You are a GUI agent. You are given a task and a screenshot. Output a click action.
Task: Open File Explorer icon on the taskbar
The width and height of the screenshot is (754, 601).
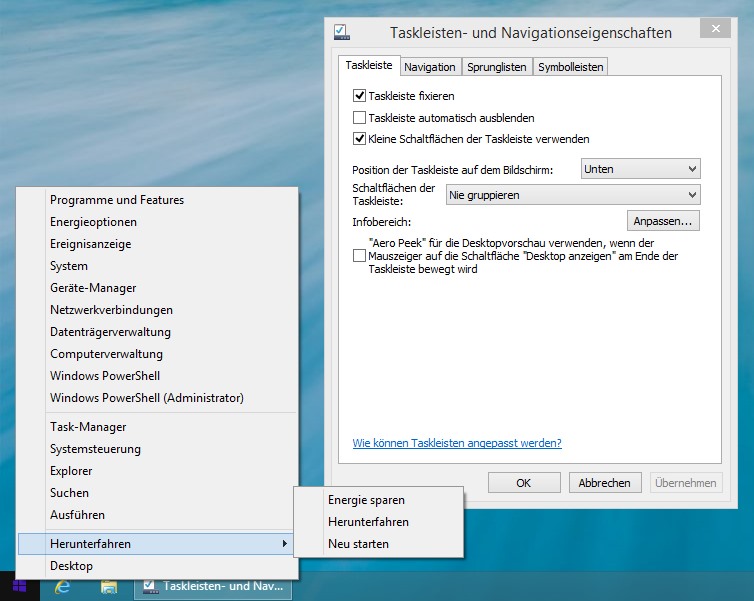tap(109, 587)
